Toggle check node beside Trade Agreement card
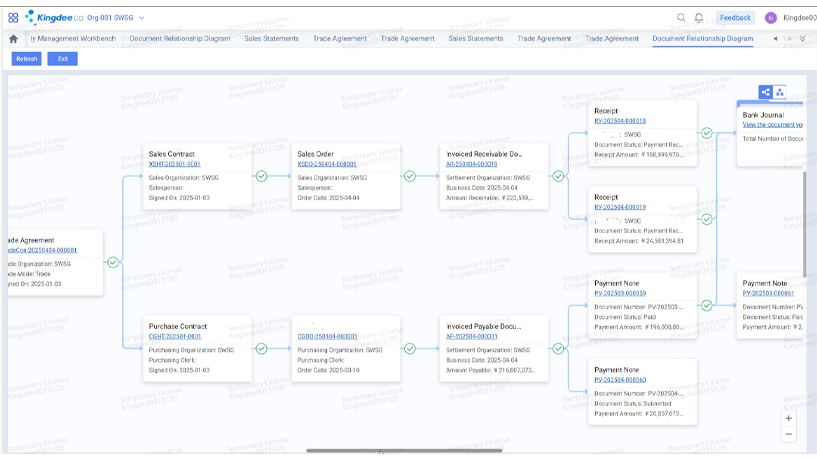The width and height of the screenshot is (817, 459). (113, 263)
